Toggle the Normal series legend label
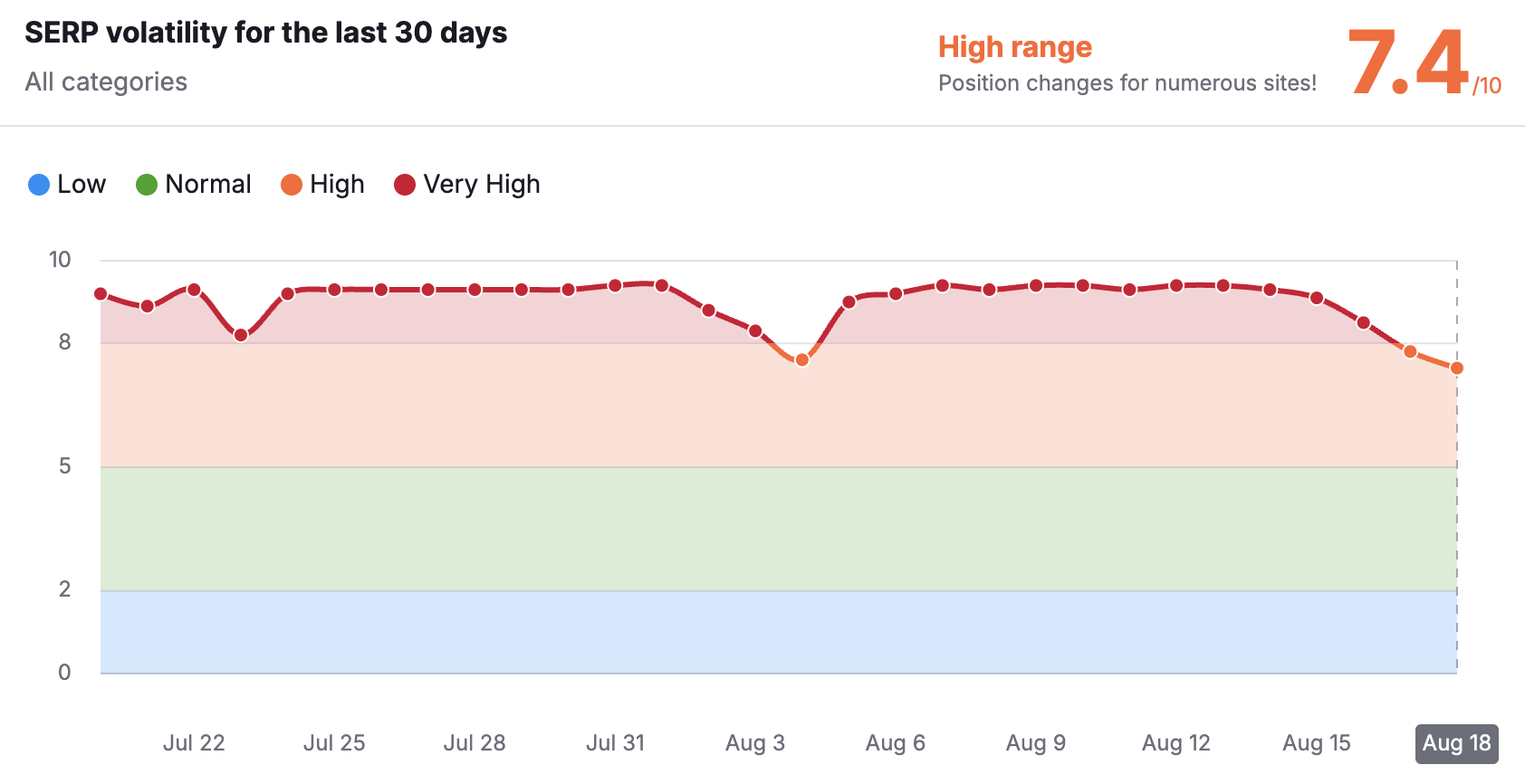The image size is (1525, 784). pos(208,185)
